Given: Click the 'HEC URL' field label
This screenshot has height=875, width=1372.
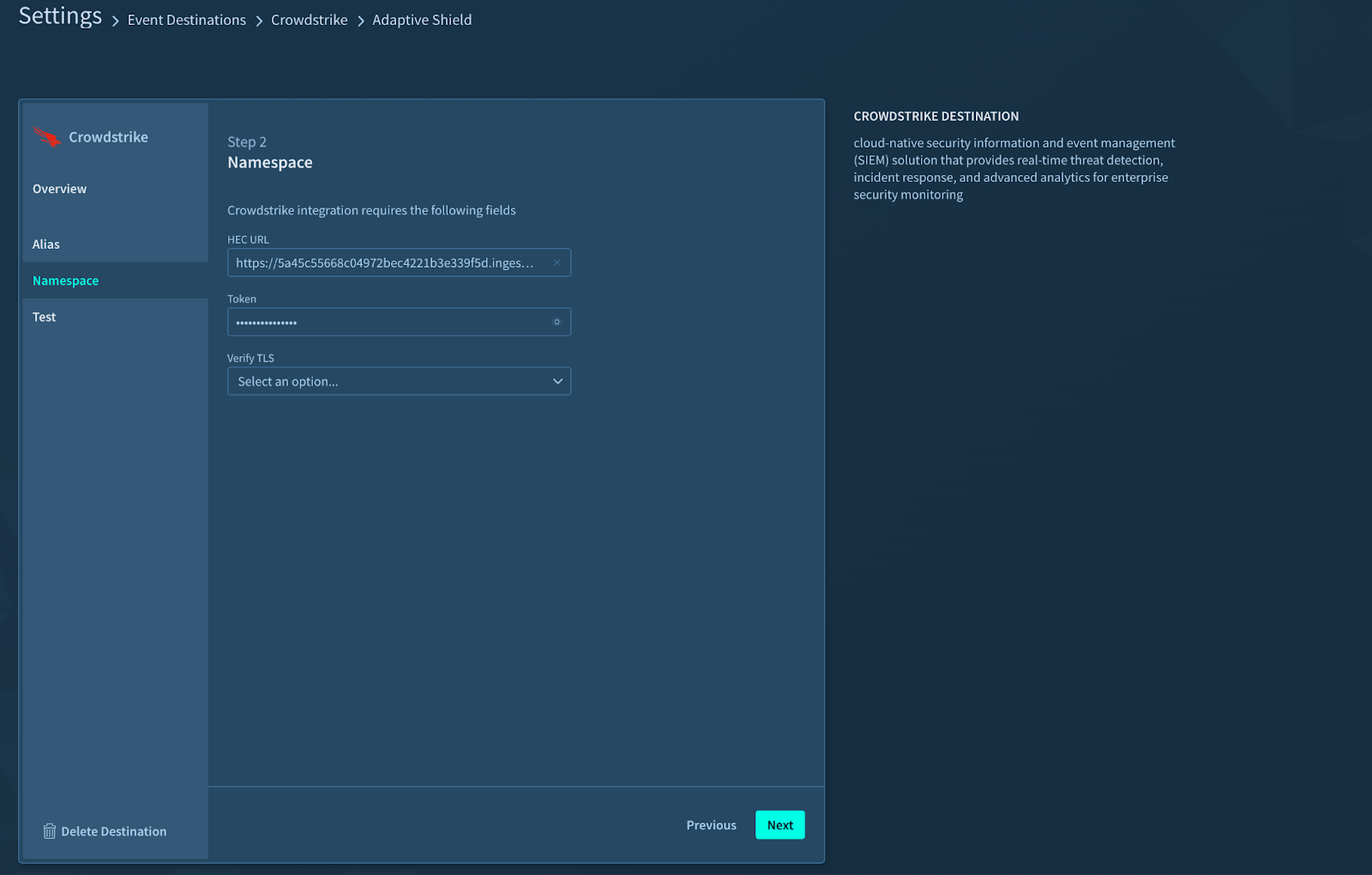Looking at the screenshot, I should tap(248, 239).
